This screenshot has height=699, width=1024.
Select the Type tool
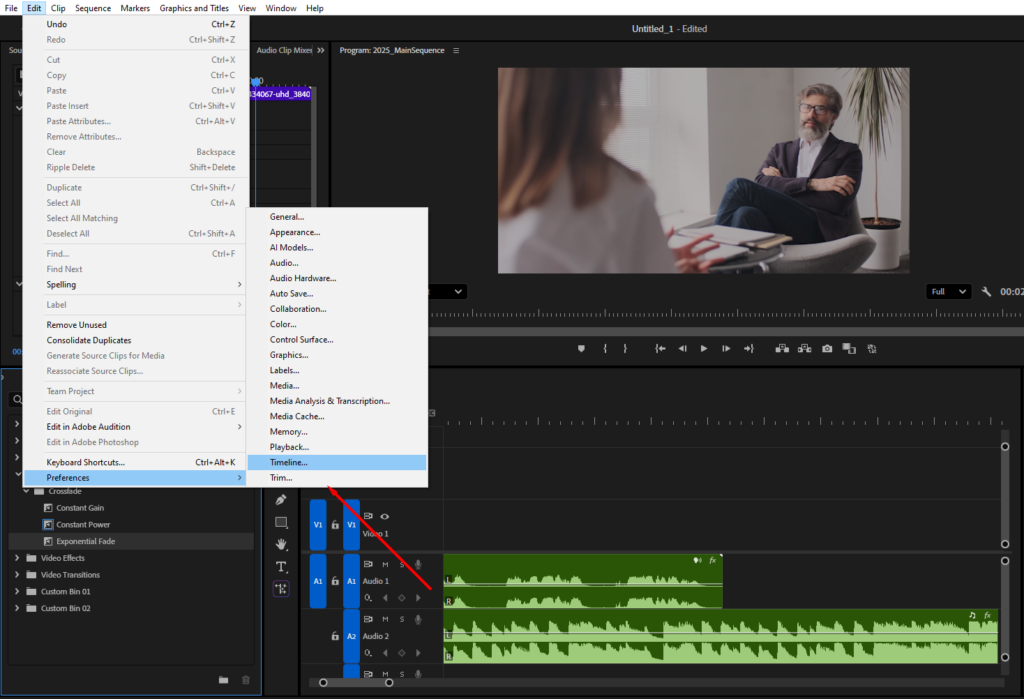tap(281, 566)
